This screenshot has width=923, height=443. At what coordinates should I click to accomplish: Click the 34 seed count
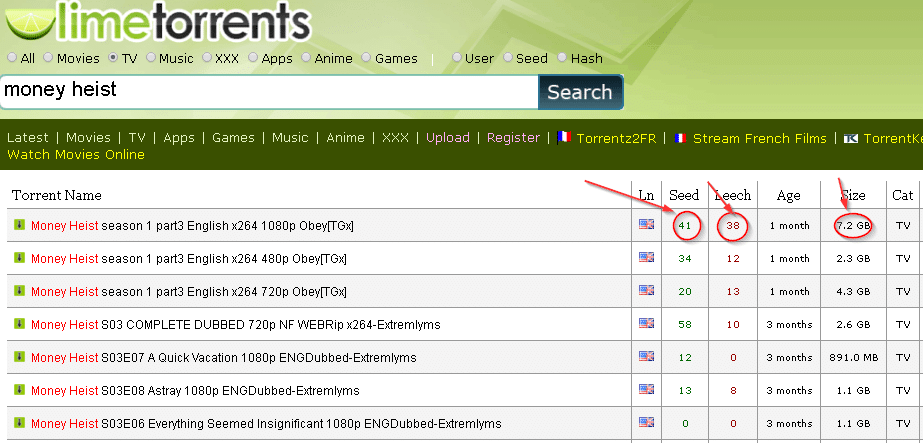coord(685,259)
